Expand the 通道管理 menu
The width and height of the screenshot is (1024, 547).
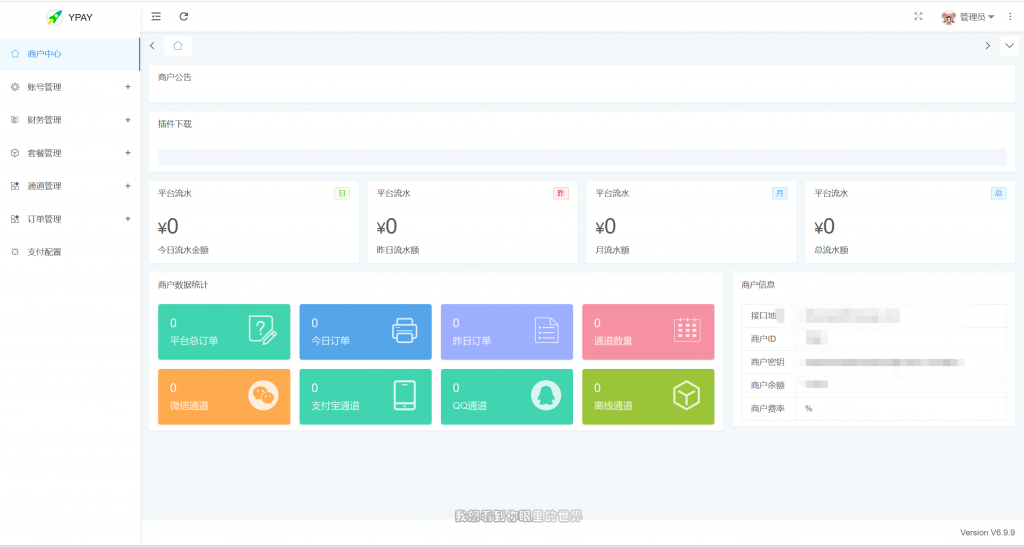68,186
